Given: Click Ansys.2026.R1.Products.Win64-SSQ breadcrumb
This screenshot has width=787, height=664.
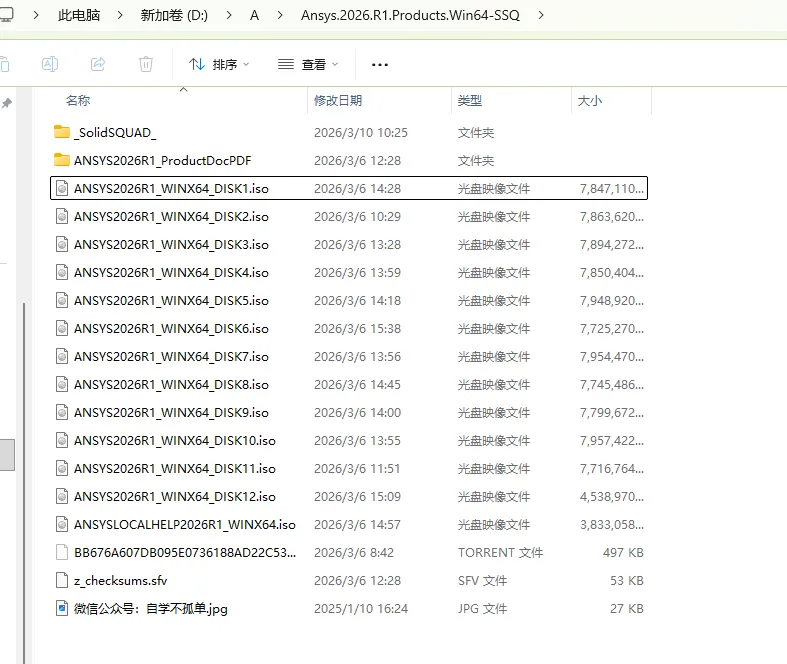Looking at the screenshot, I should point(410,15).
